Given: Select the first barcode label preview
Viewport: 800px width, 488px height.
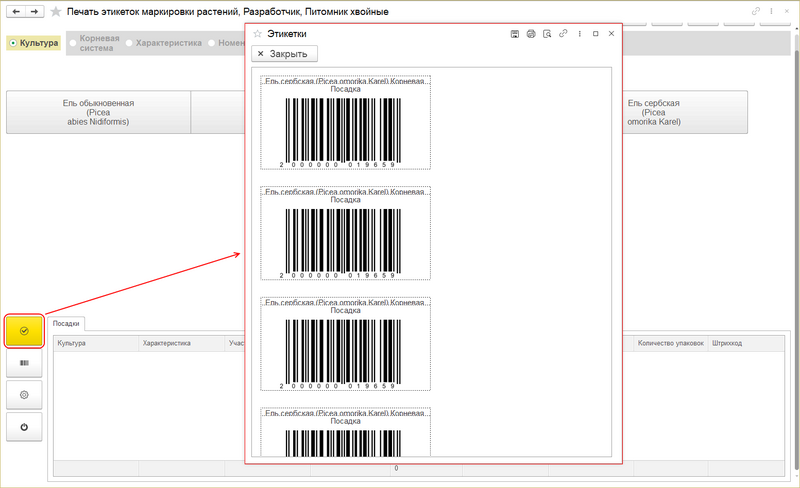Looking at the screenshot, I should tap(345, 123).
